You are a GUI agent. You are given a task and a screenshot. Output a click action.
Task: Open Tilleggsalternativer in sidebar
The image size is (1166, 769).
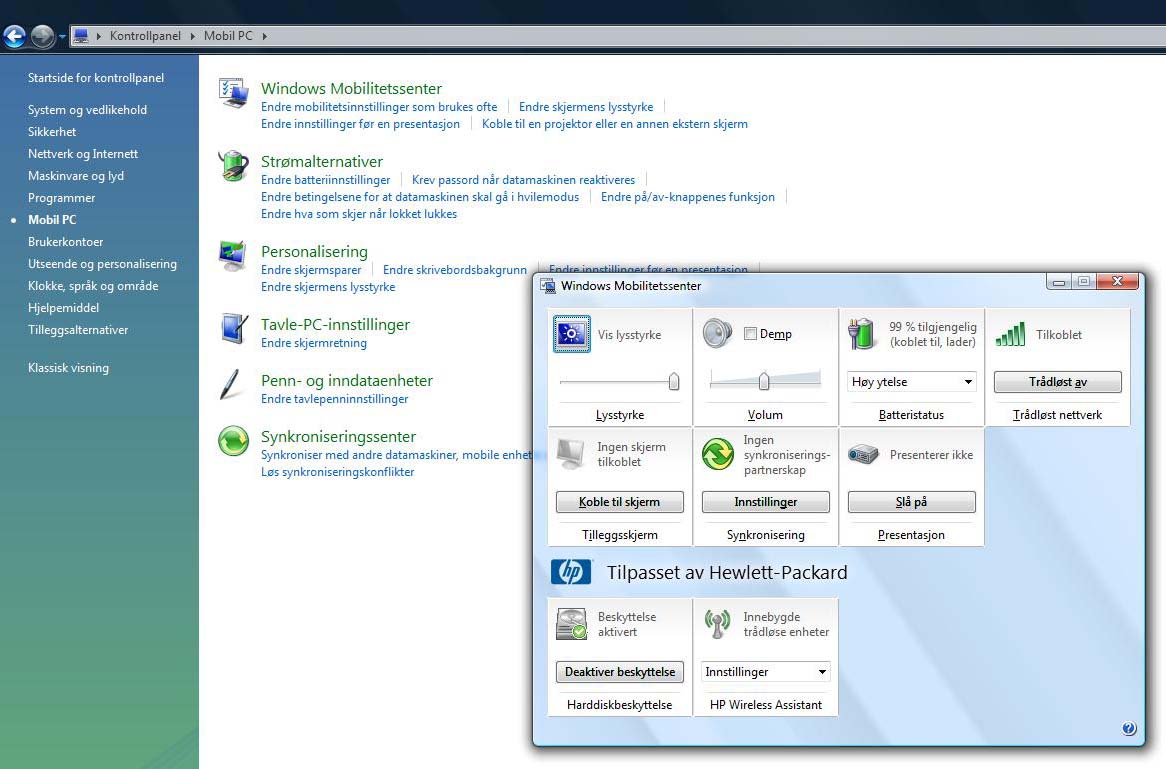click(x=78, y=329)
